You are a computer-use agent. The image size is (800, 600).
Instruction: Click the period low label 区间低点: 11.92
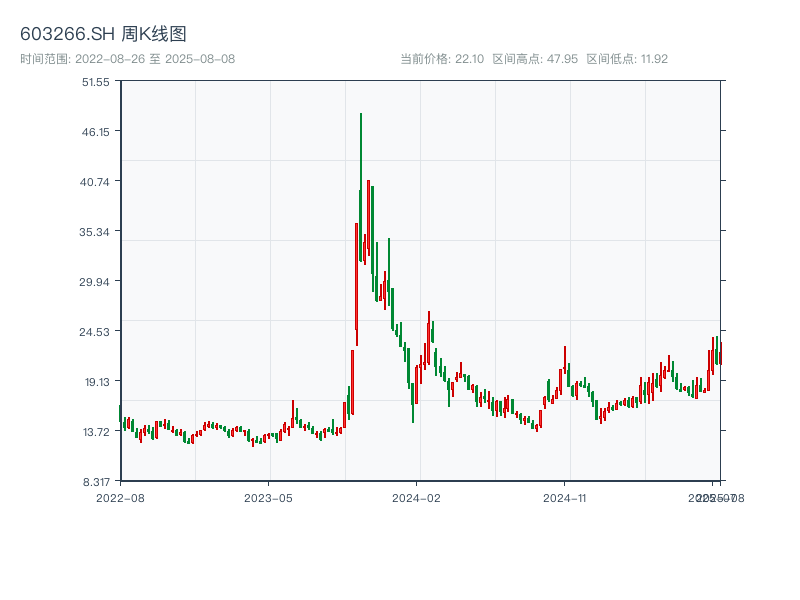(x=627, y=59)
